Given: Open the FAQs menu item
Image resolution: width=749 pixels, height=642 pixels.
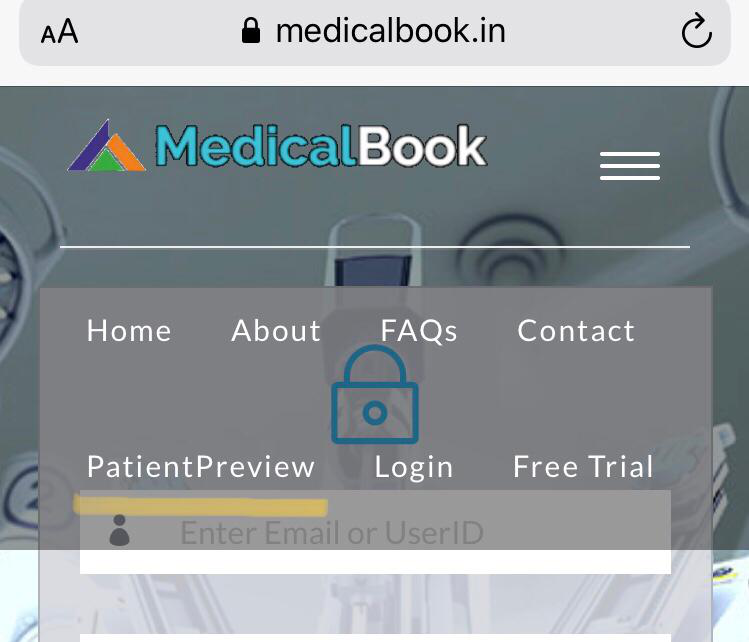Looking at the screenshot, I should (419, 331).
